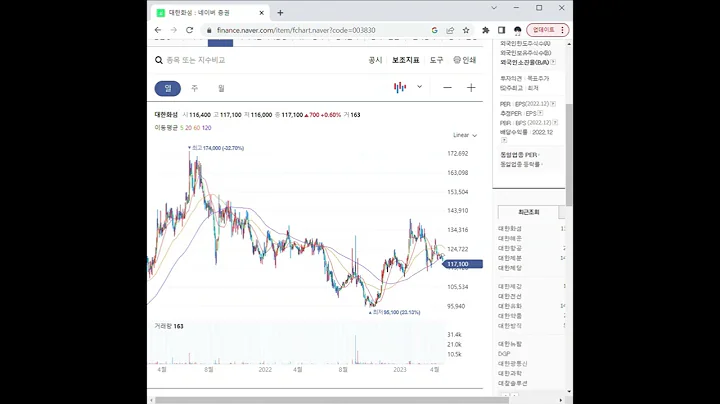Viewport: 720px width, 404px height.
Task: Select the 월 monthly period
Action: coord(221,88)
